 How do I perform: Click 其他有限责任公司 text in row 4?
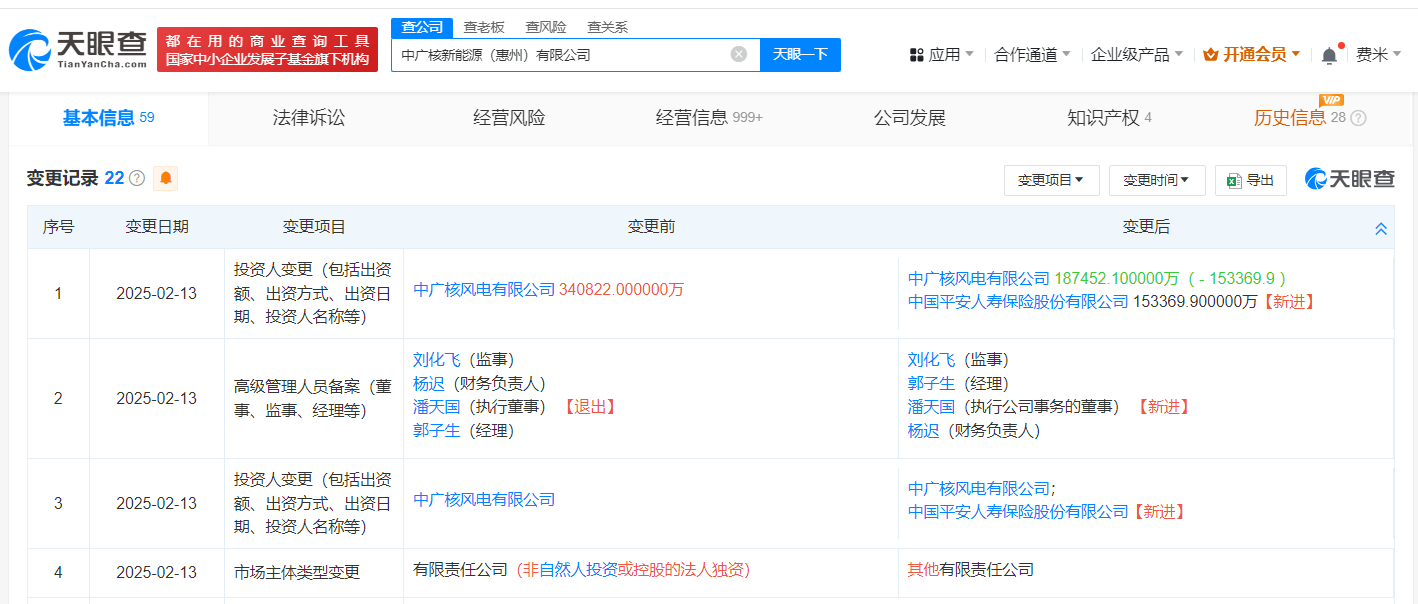point(971,570)
